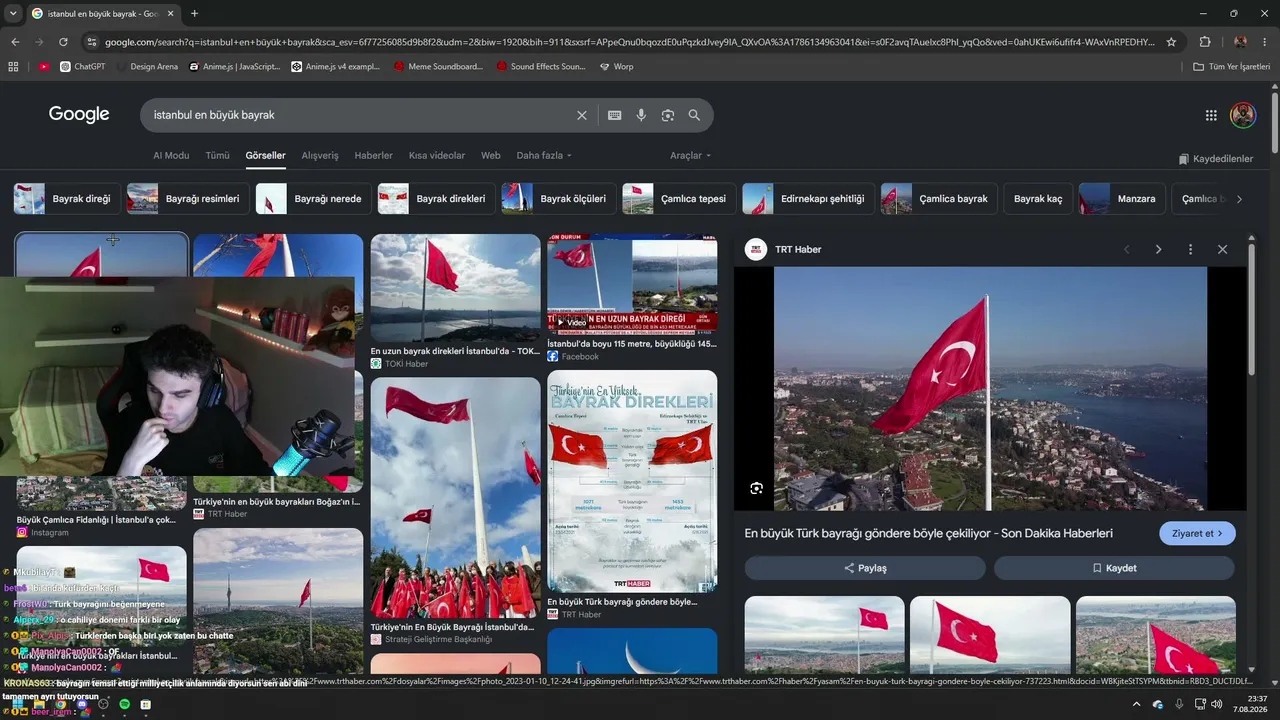Click the 'Ziyaret et' button
1280x720 pixels.
pos(1197,534)
